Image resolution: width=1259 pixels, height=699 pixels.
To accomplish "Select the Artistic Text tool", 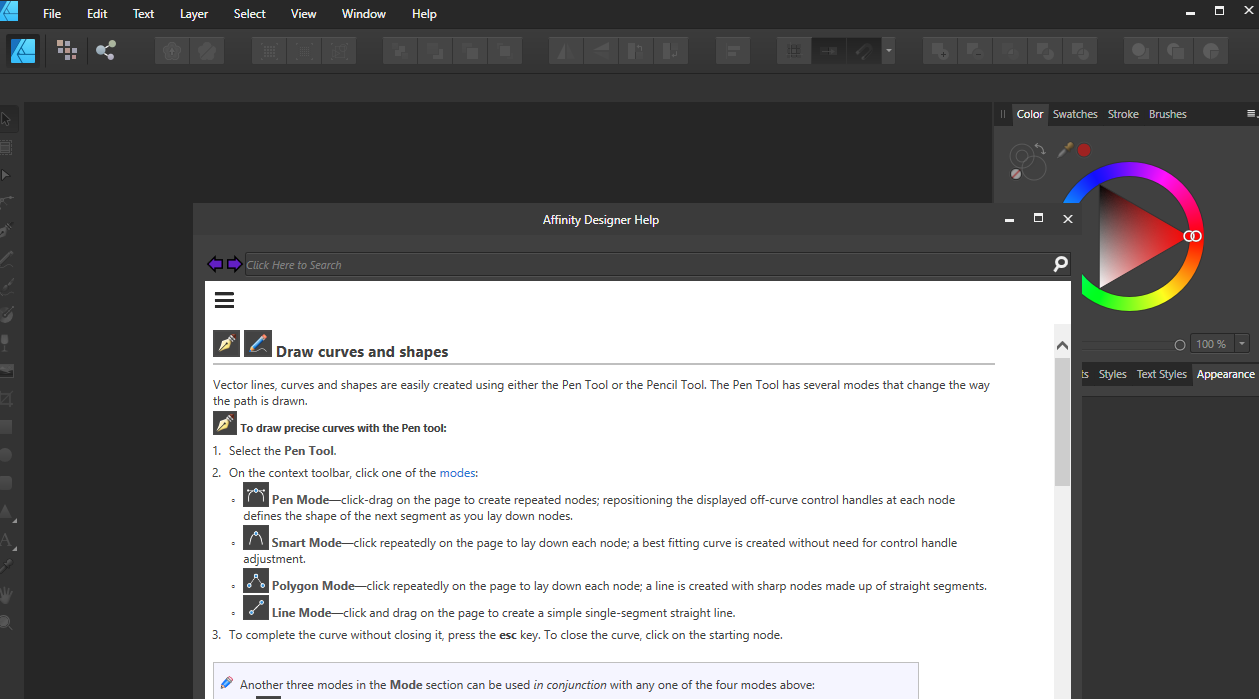I will pyautogui.click(x=6, y=540).
